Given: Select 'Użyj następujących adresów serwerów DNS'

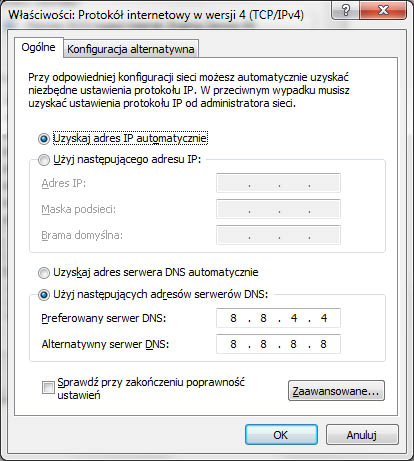Looking at the screenshot, I should click(x=44, y=295).
